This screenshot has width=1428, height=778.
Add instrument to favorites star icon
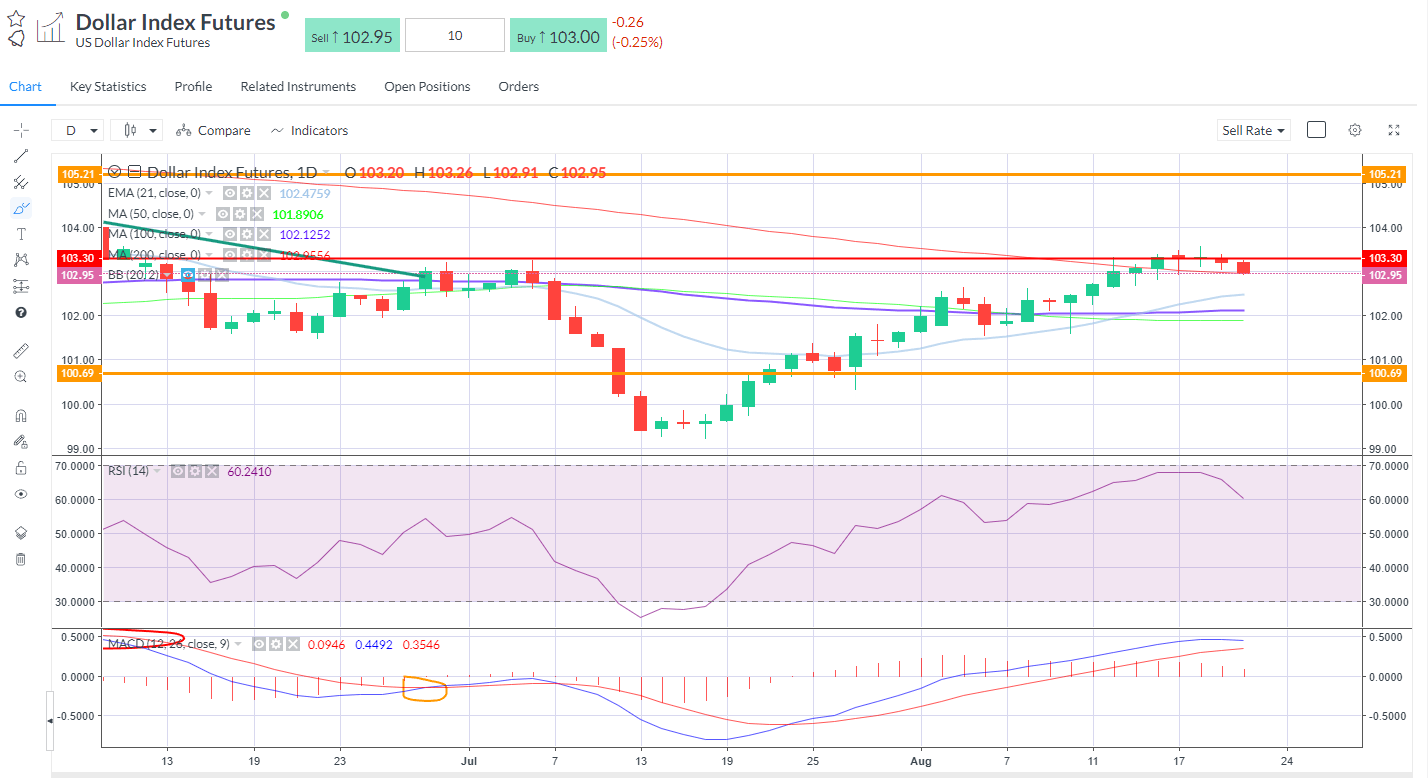[16, 19]
